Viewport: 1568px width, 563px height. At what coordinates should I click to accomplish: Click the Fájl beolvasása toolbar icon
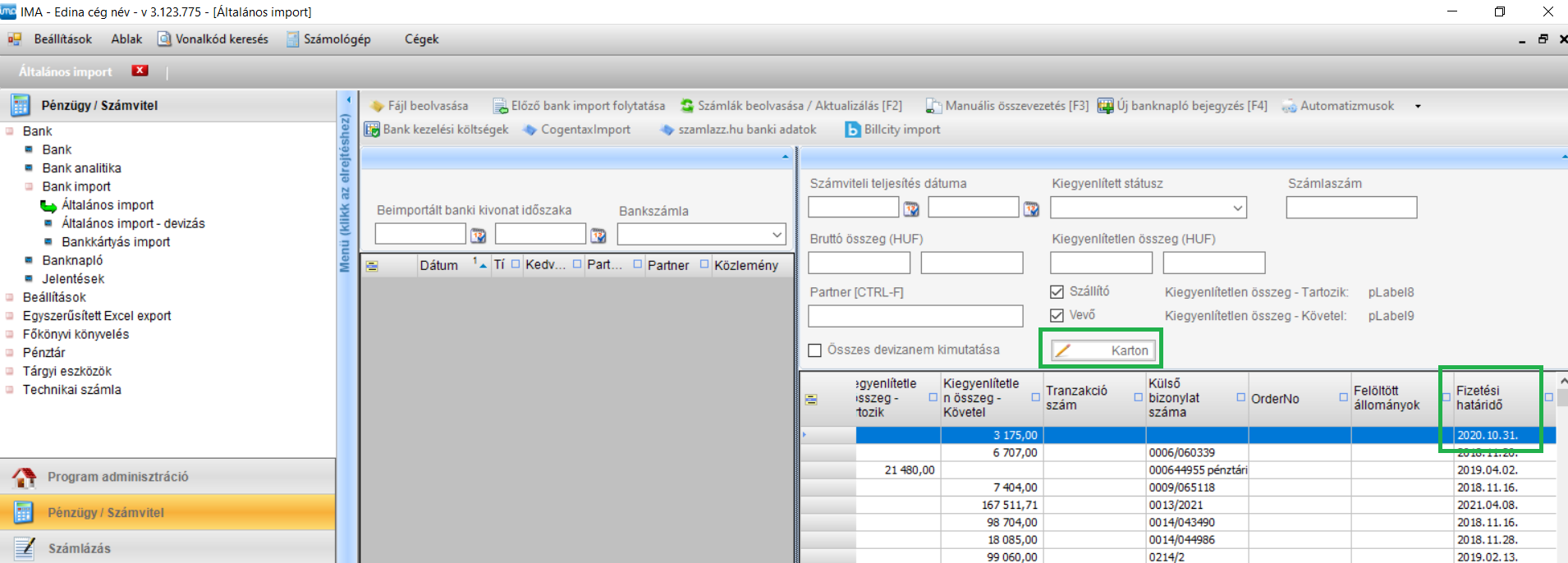tap(378, 106)
